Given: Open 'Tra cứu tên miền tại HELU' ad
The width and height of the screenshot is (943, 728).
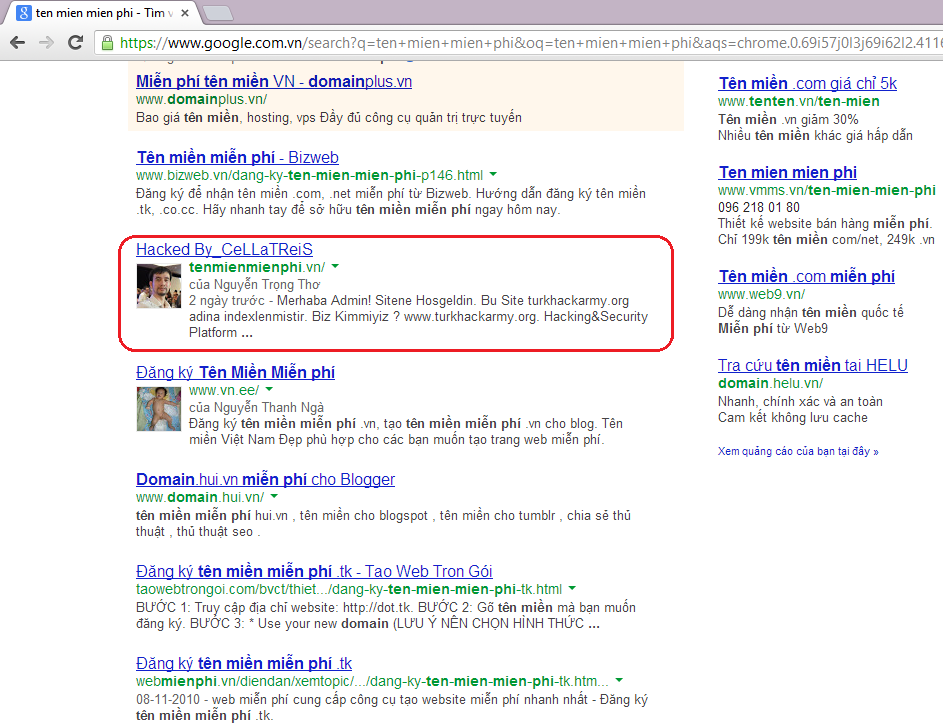Looking at the screenshot, I should coord(812,365).
